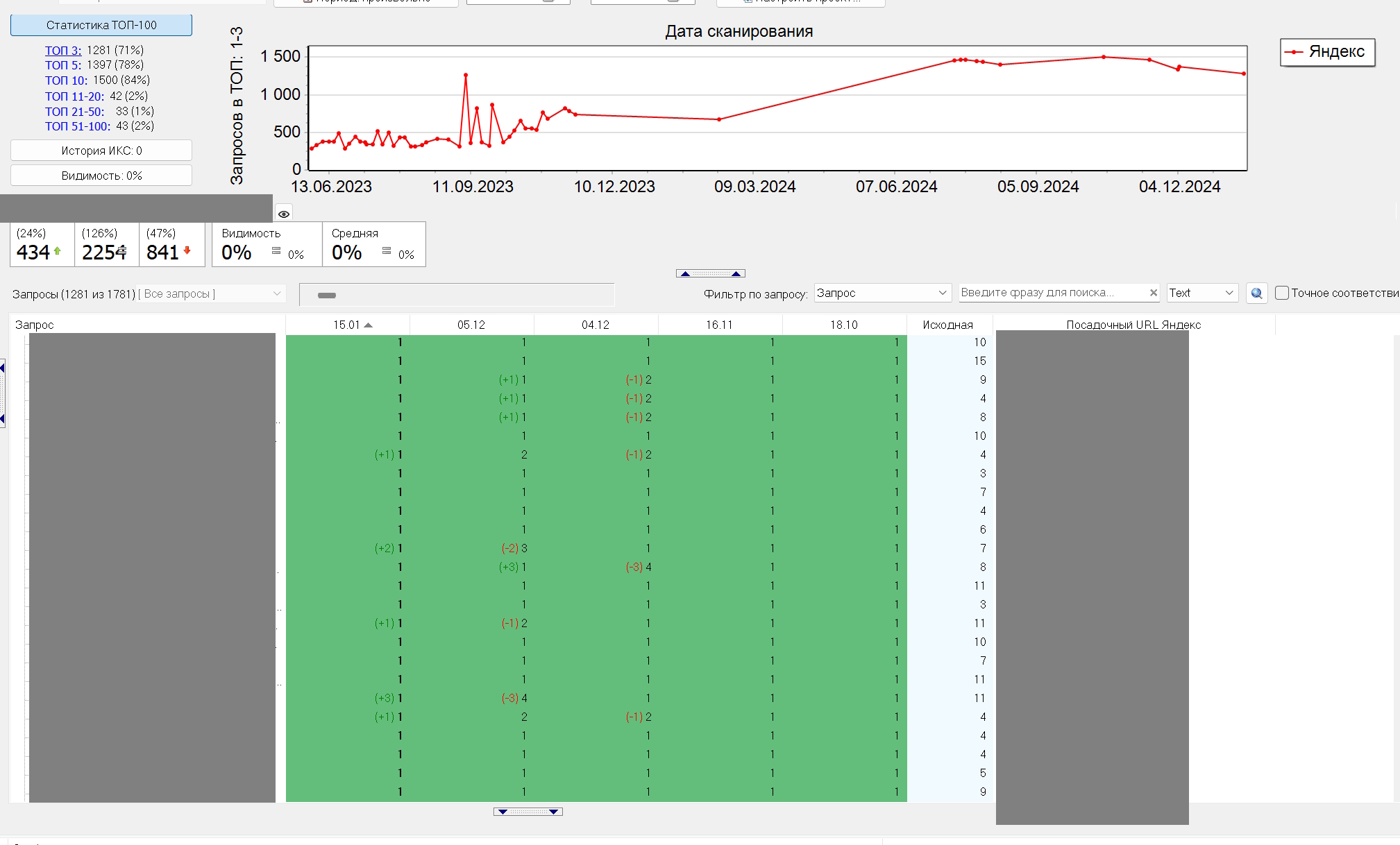This screenshot has height=845, width=1400.
Task: Sort by the 18.10 column header
Action: (844, 325)
